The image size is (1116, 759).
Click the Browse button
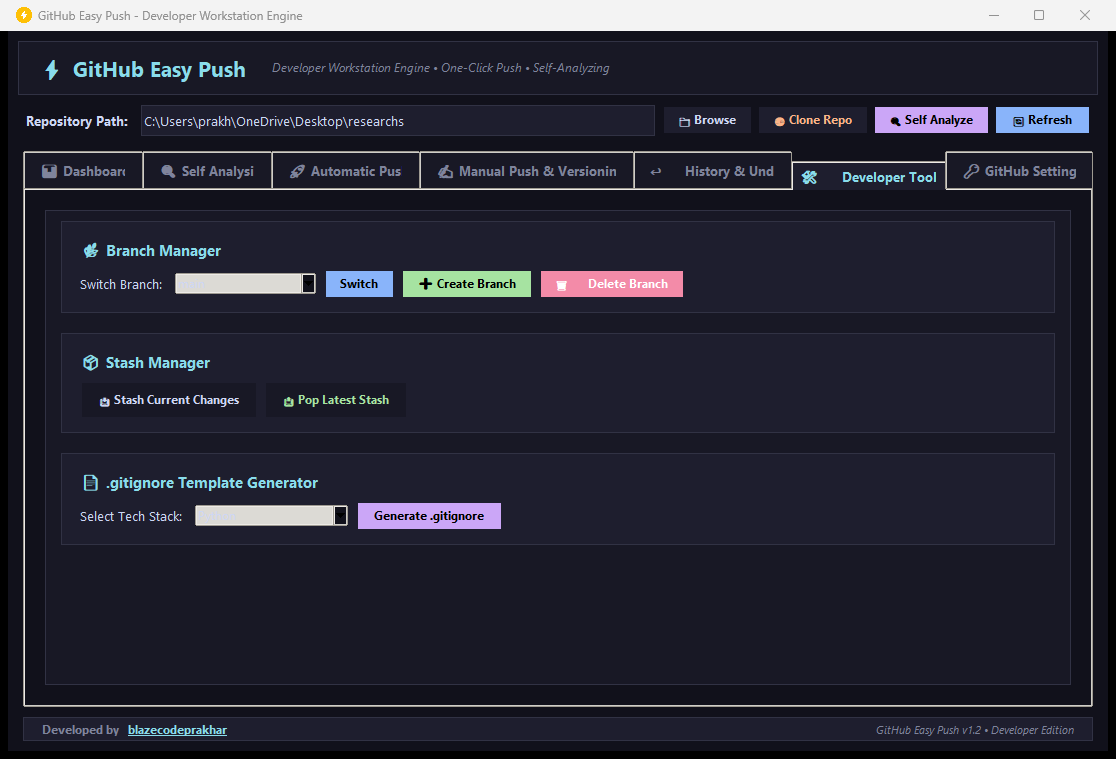(707, 120)
